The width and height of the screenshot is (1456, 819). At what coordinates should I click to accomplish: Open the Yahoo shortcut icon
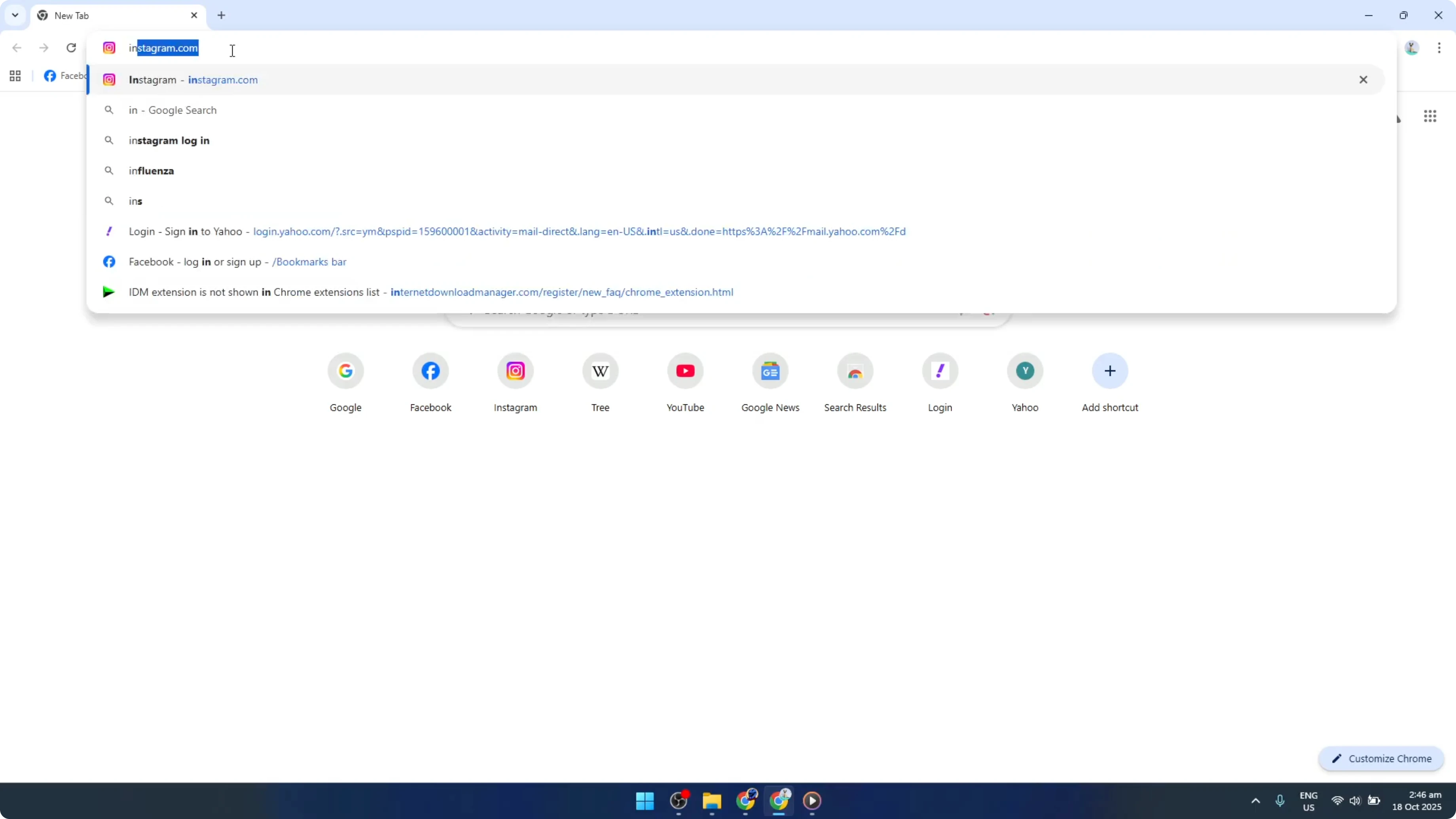[x=1025, y=371]
